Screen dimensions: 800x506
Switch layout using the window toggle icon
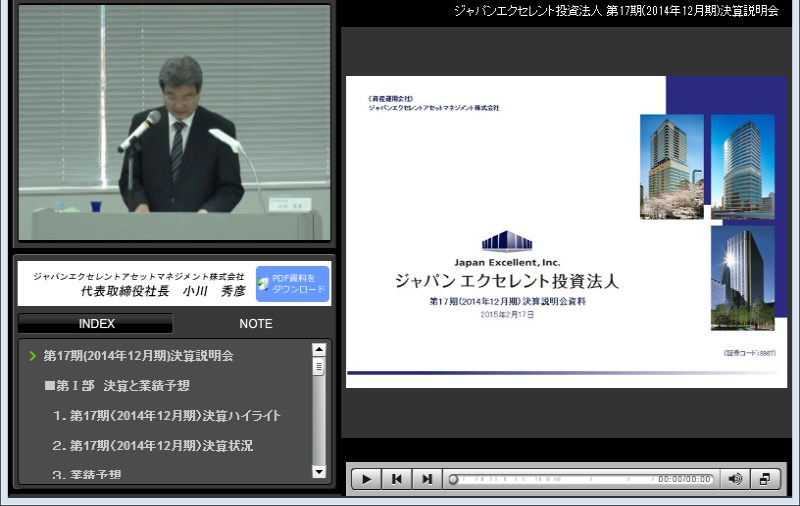click(765, 479)
